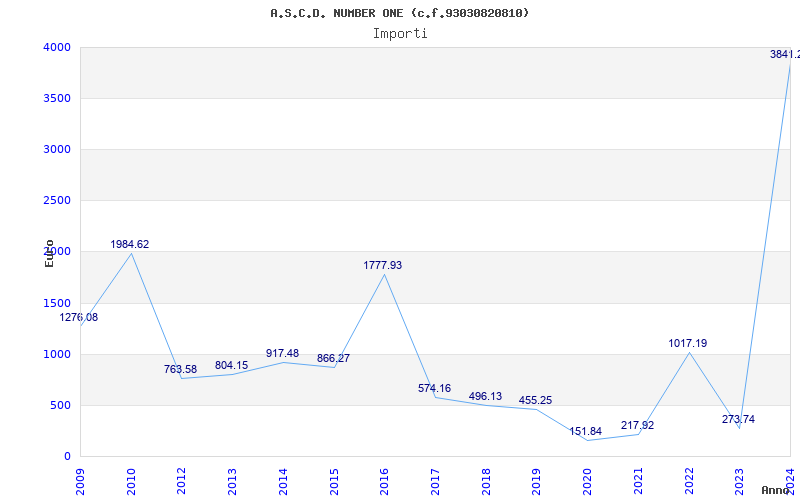Click the 2500 y-axis tick label
800x500 pixels.
click(56, 201)
